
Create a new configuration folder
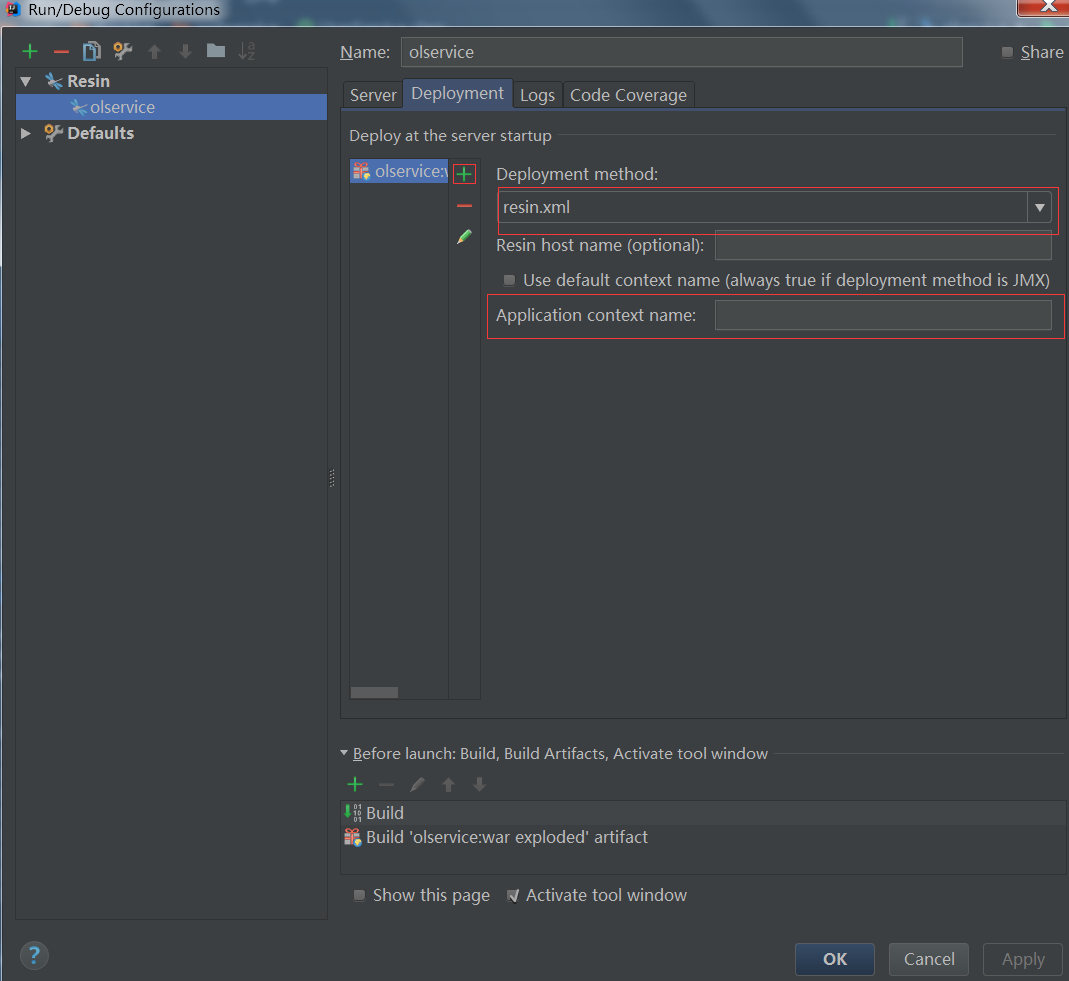(x=216, y=51)
